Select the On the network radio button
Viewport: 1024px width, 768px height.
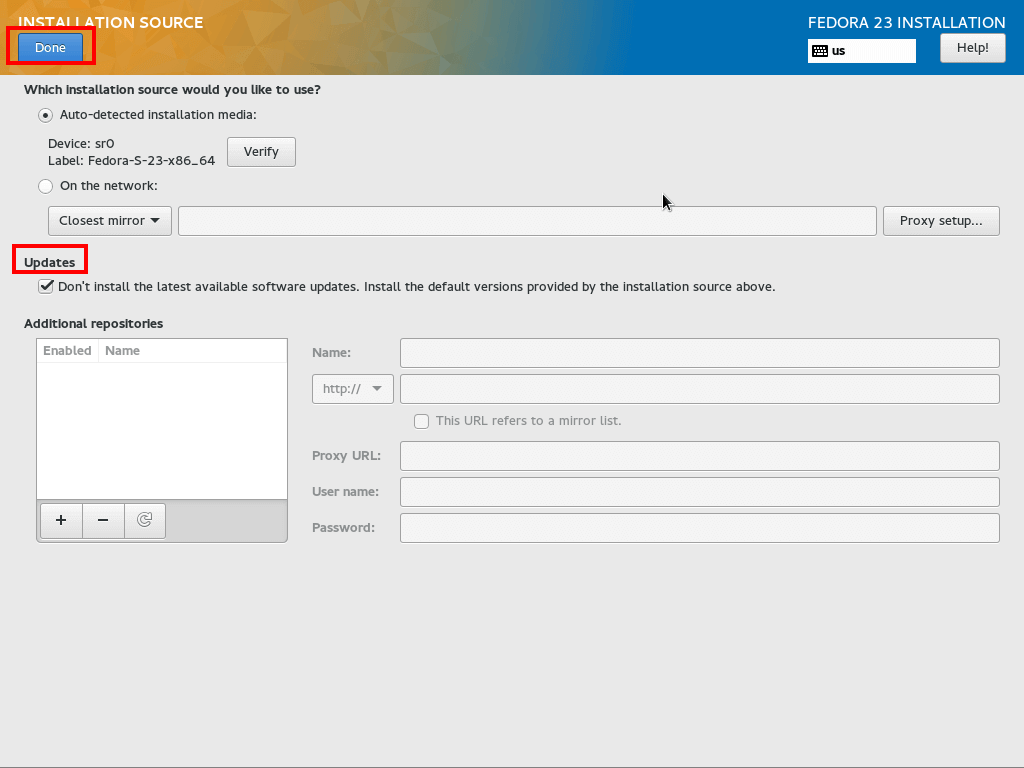(45, 186)
